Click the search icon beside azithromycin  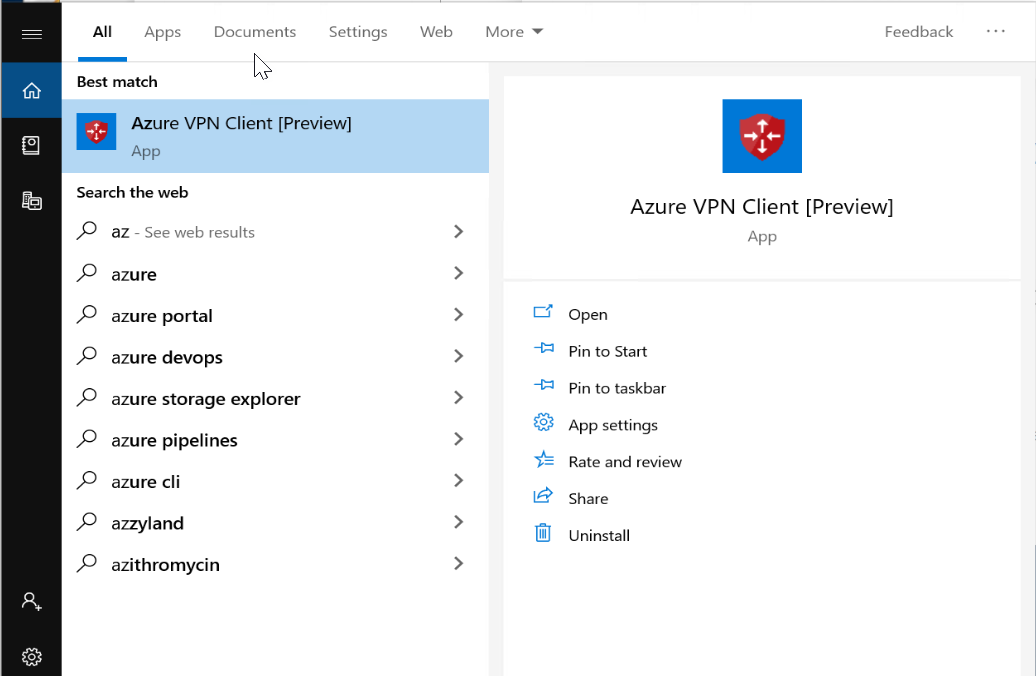(x=87, y=564)
